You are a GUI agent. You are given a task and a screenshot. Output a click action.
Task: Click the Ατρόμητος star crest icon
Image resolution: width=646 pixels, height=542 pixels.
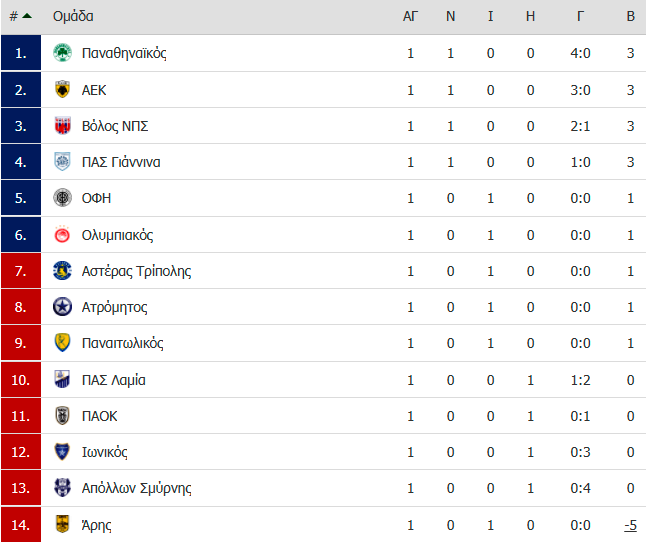point(62,307)
